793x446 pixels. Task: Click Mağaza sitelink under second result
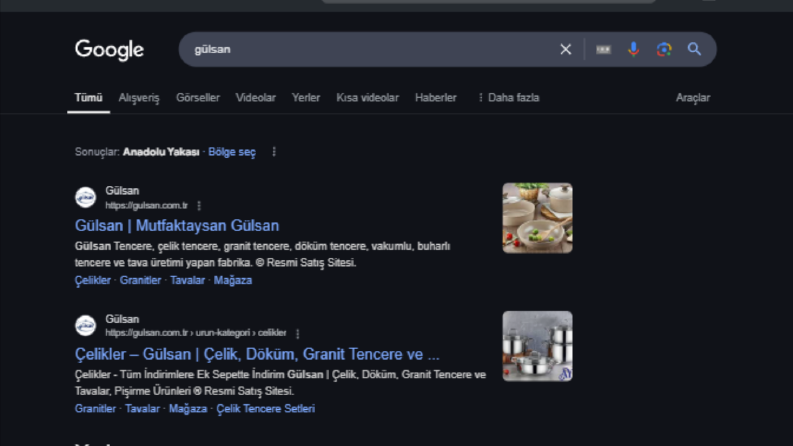[188, 409]
